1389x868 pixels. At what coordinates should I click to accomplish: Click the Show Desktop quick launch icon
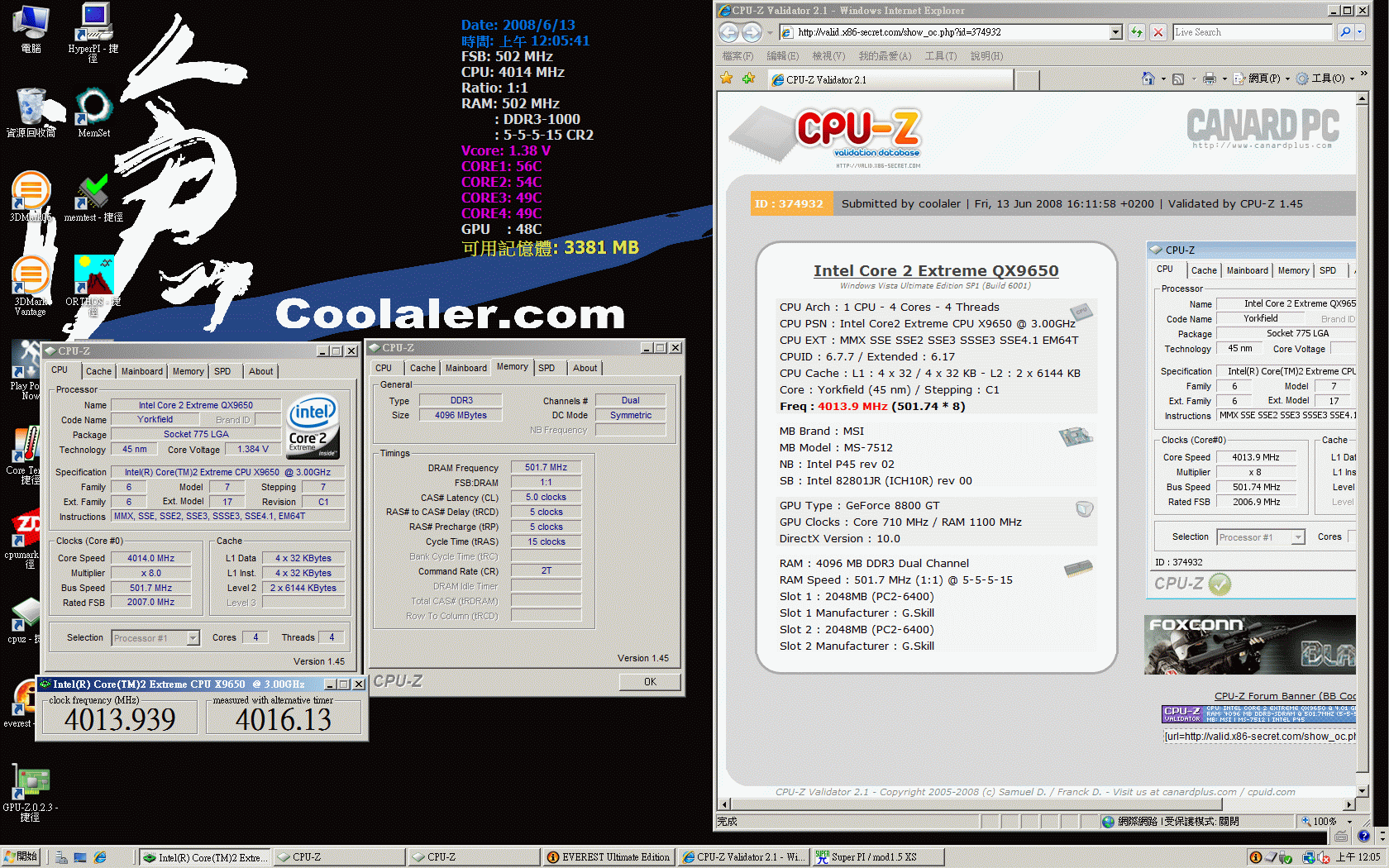point(79,857)
